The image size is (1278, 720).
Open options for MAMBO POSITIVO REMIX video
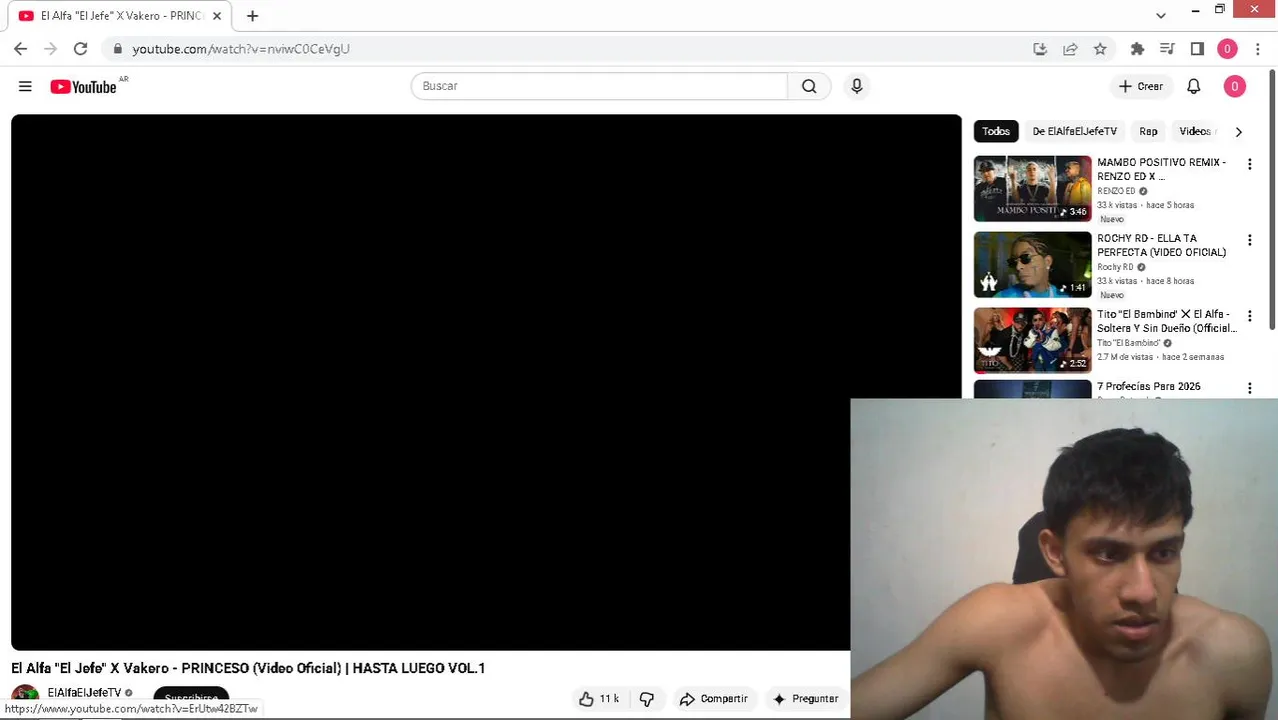(x=1249, y=164)
